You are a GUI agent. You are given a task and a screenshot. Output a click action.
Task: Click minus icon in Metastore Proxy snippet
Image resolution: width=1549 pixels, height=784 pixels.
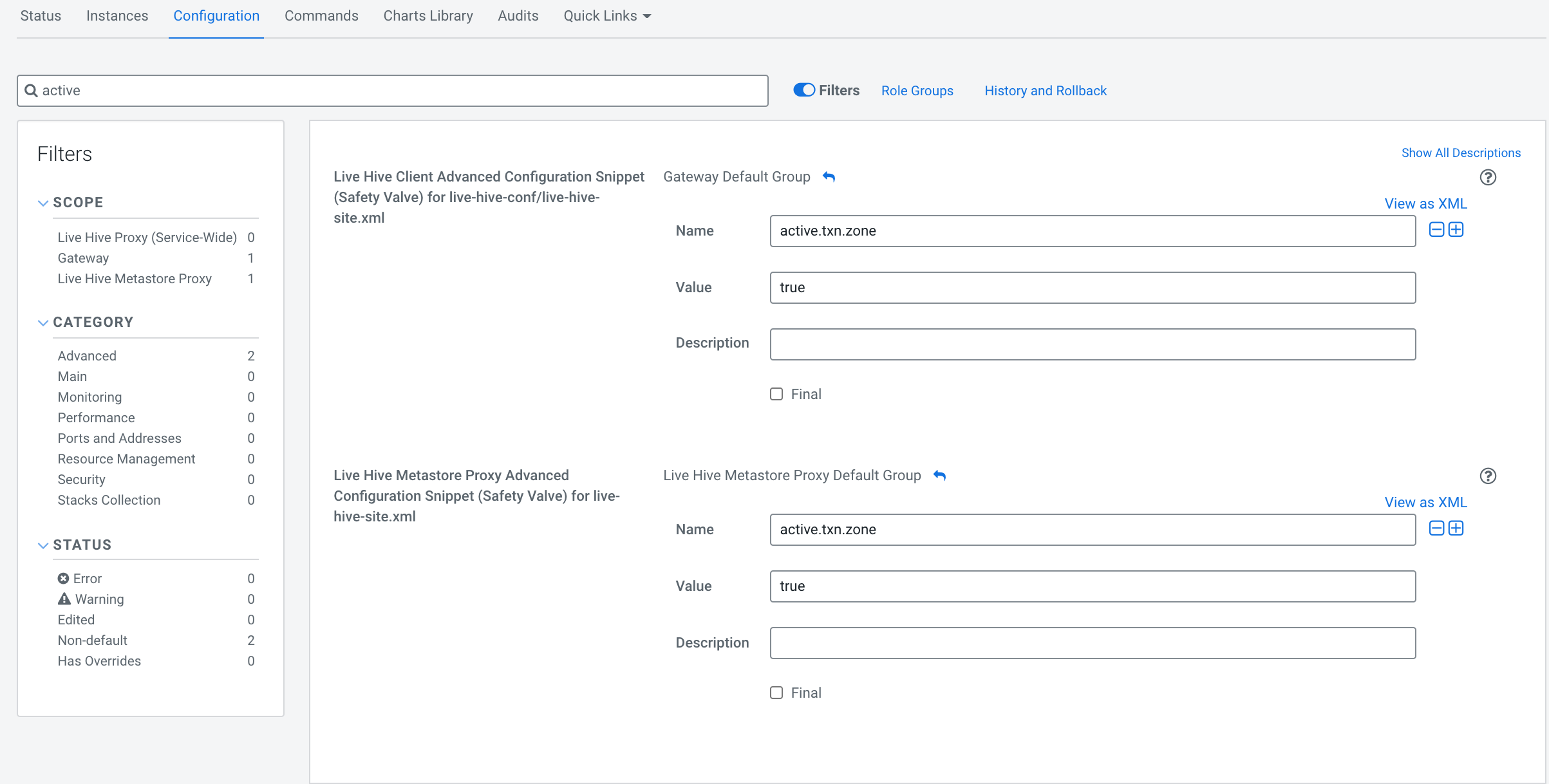[1436, 528]
